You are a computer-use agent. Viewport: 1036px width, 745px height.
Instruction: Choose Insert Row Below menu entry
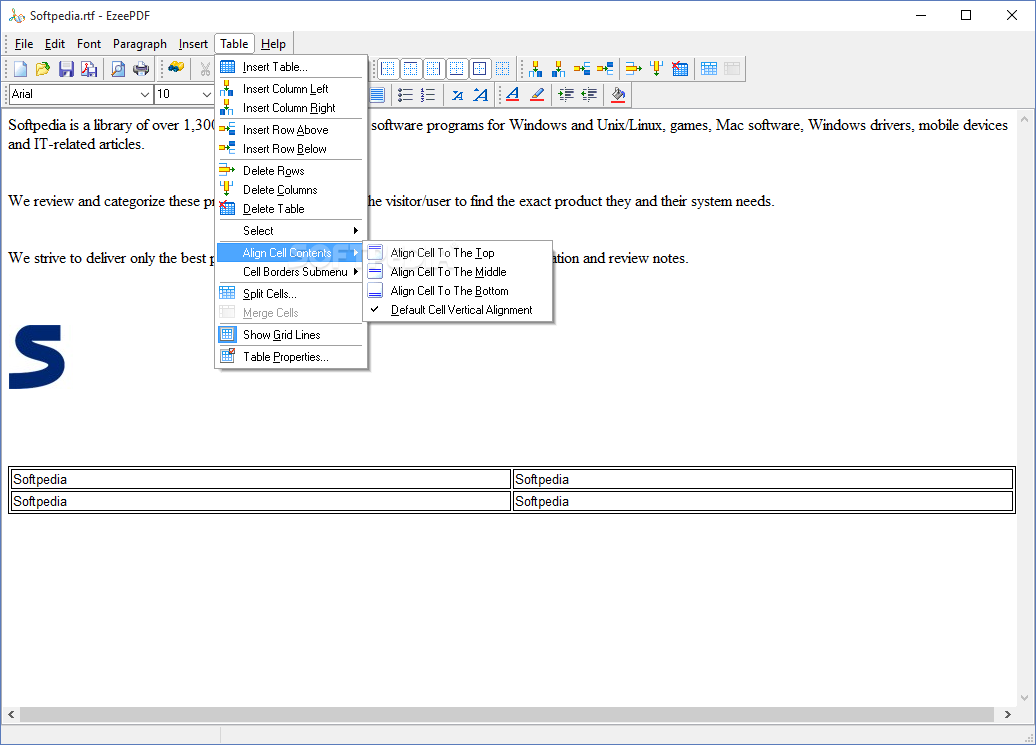[x=291, y=149]
